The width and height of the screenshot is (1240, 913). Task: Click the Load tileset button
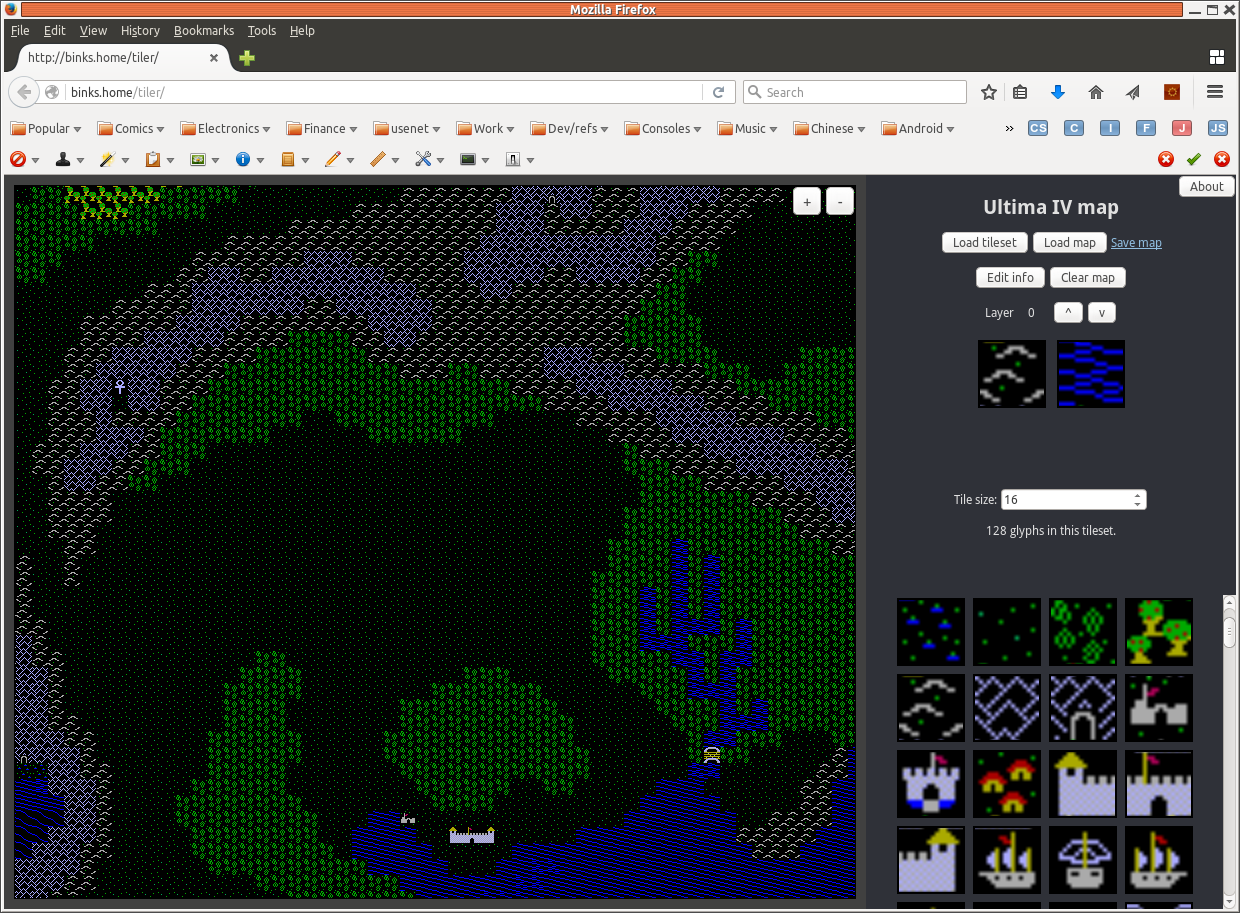pos(985,242)
